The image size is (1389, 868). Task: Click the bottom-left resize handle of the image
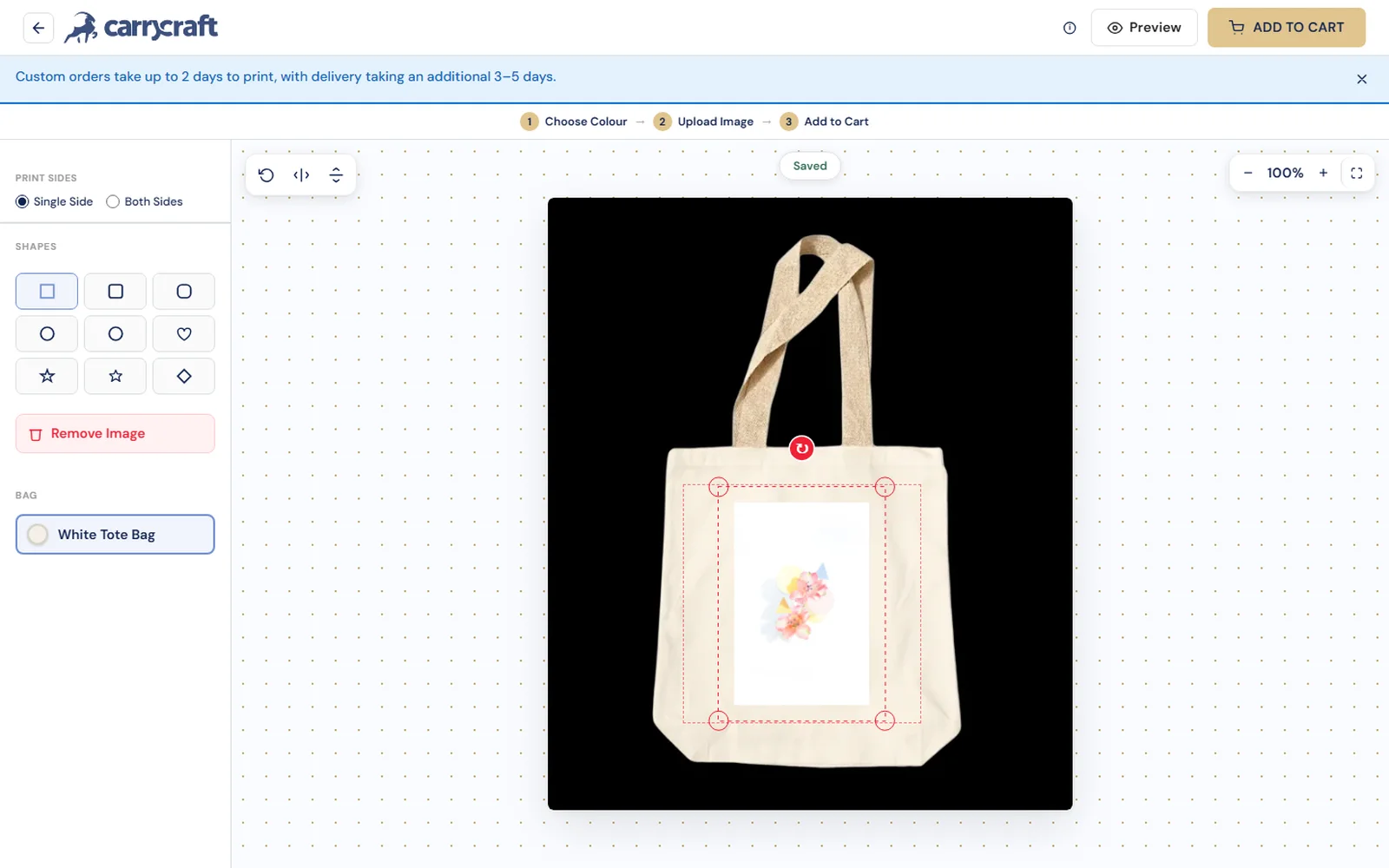point(718,720)
